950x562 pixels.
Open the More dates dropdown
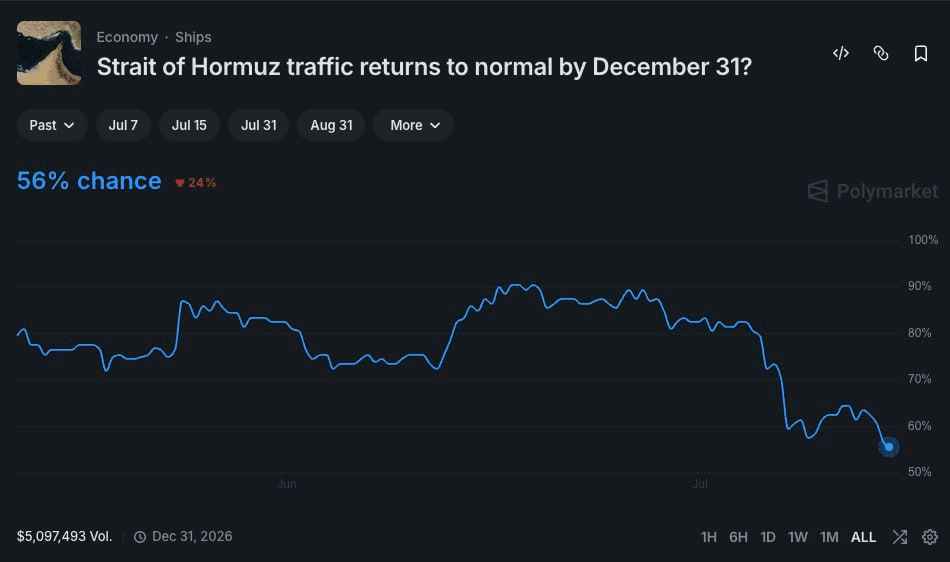(x=413, y=125)
